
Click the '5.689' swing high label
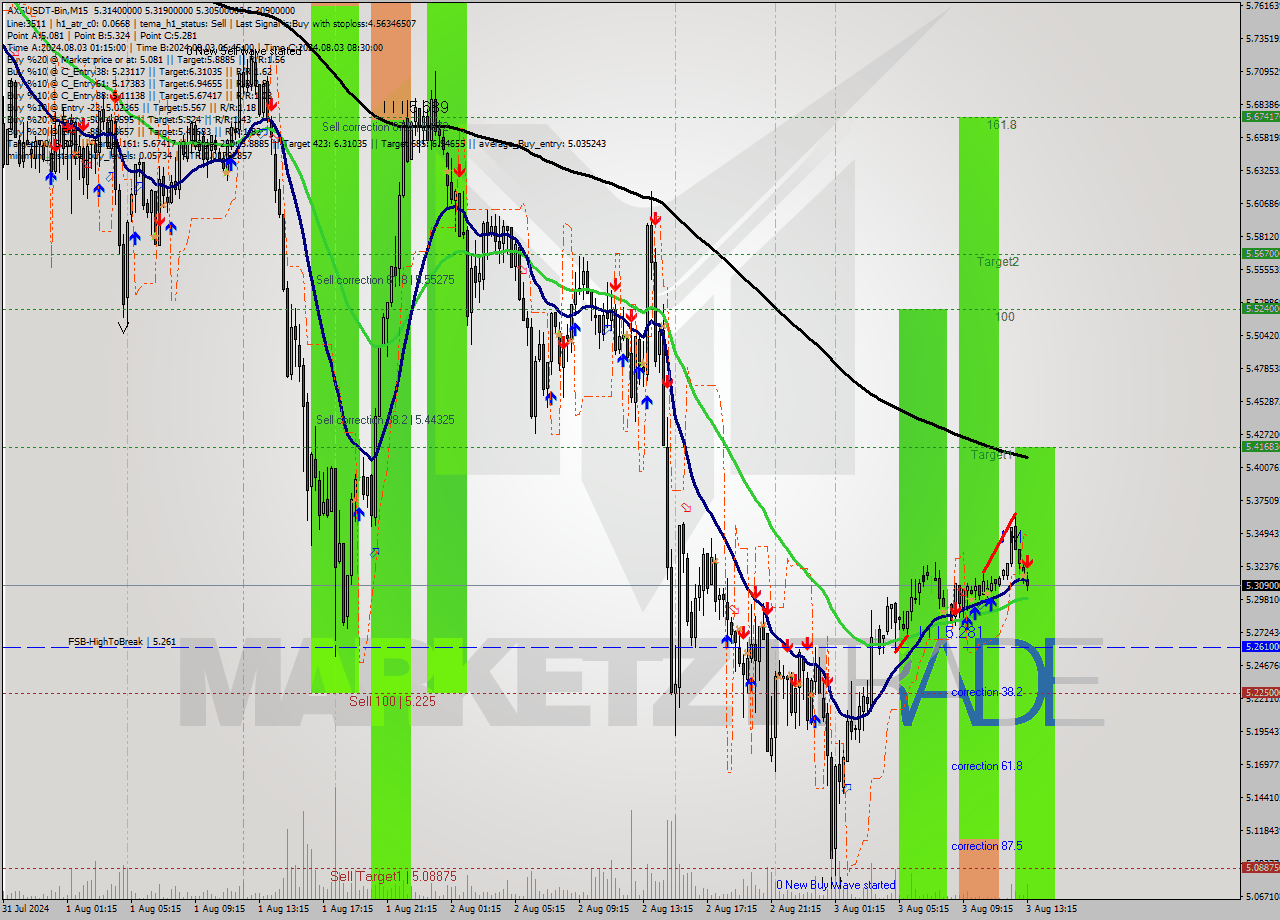tap(415, 107)
